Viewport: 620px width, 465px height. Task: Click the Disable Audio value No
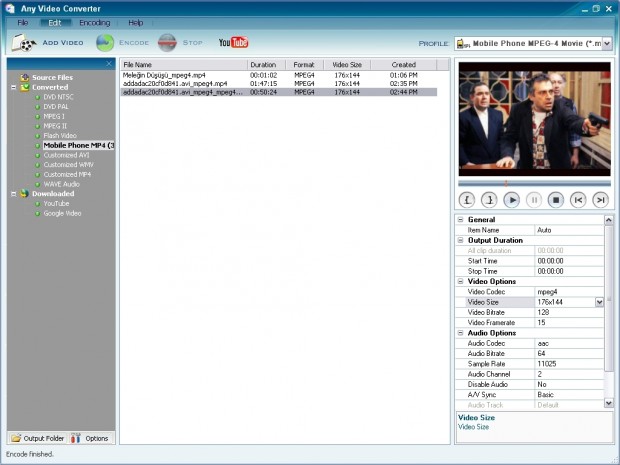(x=569, y=384)
